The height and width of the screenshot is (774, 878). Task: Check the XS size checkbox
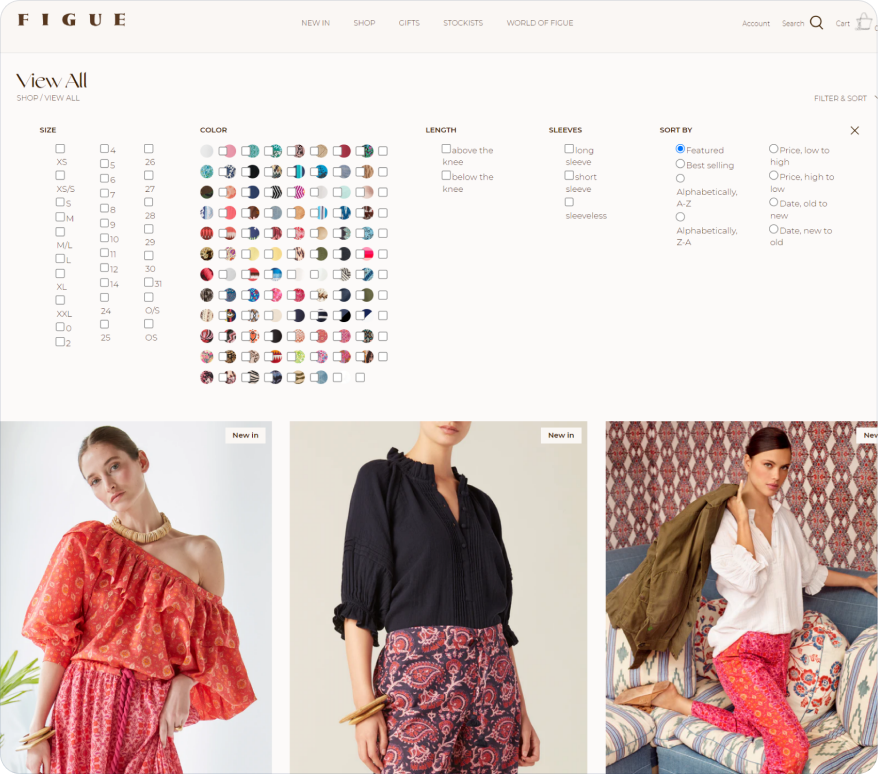(x=60, y=149)
